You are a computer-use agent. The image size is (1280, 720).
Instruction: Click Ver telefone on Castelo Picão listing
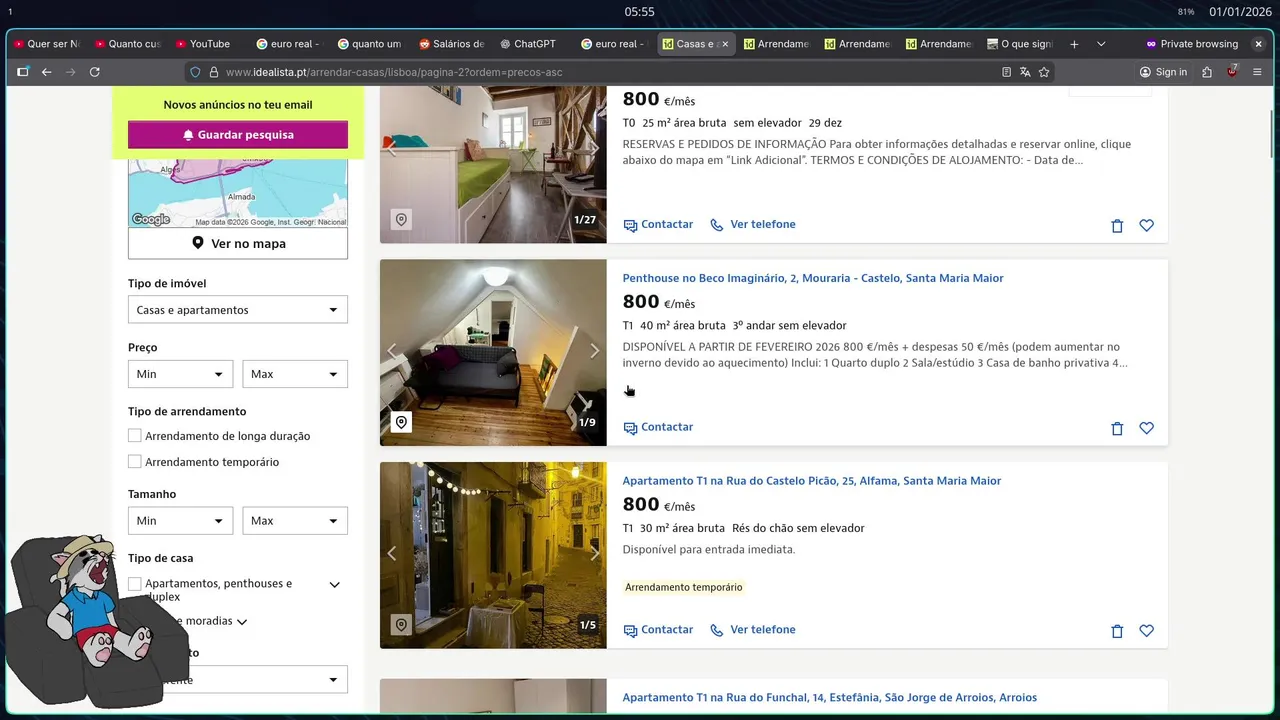(753, 630)
